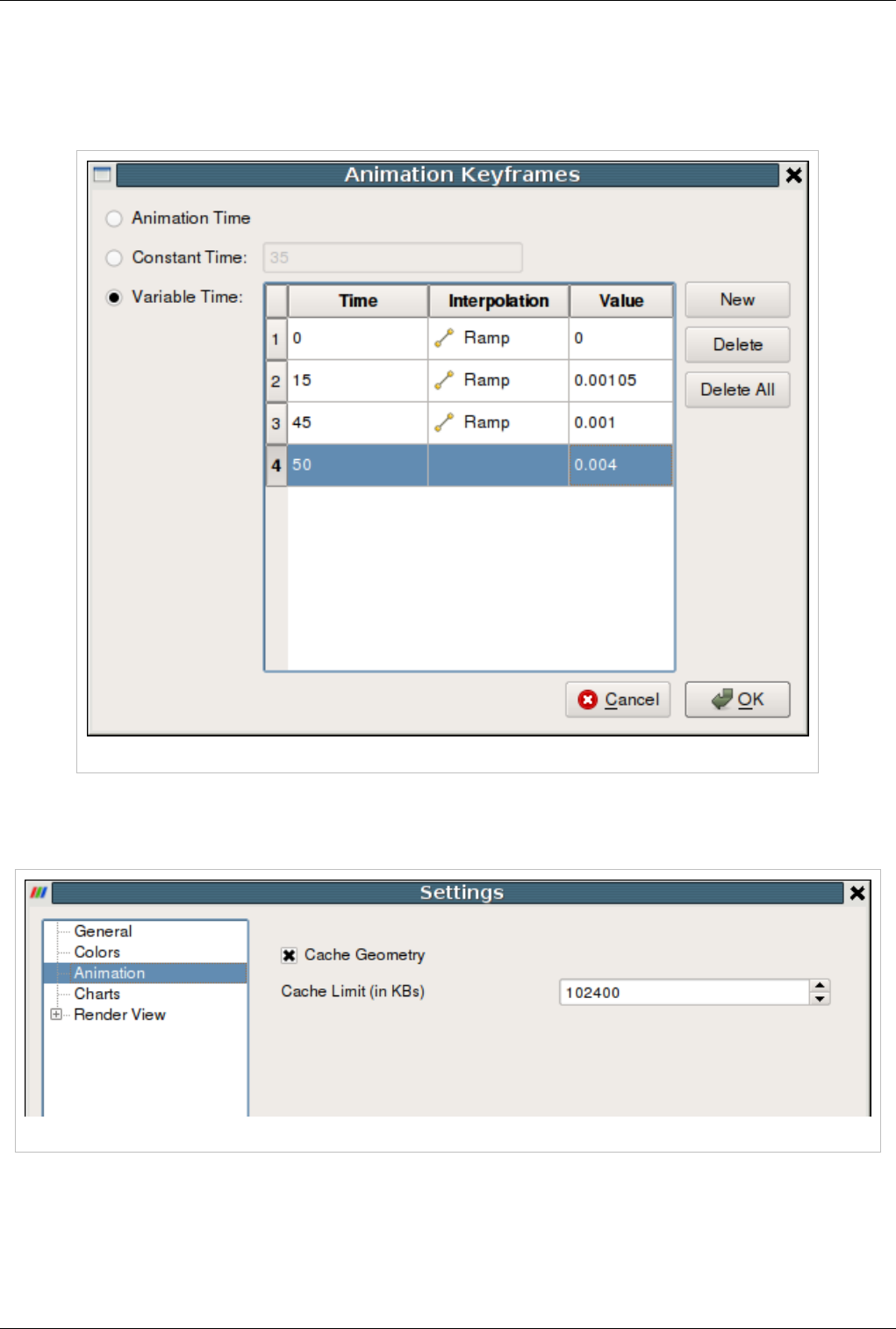Click the Delete All button

coord(737,390)
